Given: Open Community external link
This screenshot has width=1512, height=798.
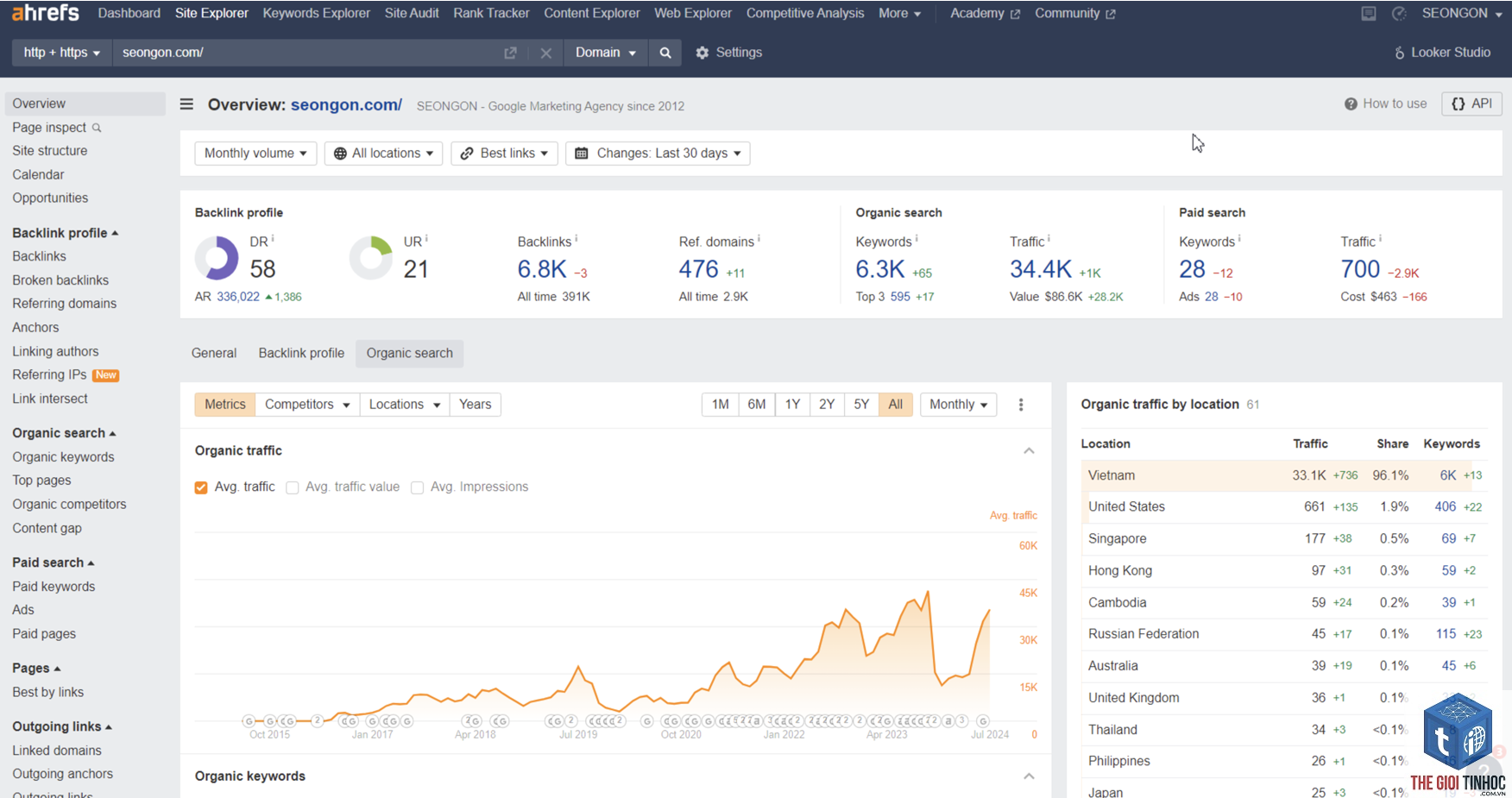Looking at the screenshot, I should coord(1075,13).
